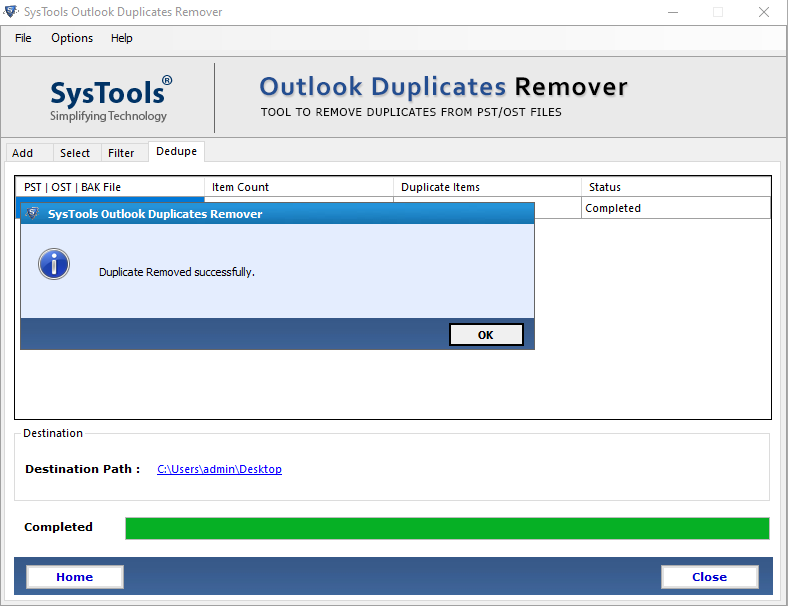Click the SysTools logo in banner
Viewport: 788px width, 606px height.
(110, 100)
